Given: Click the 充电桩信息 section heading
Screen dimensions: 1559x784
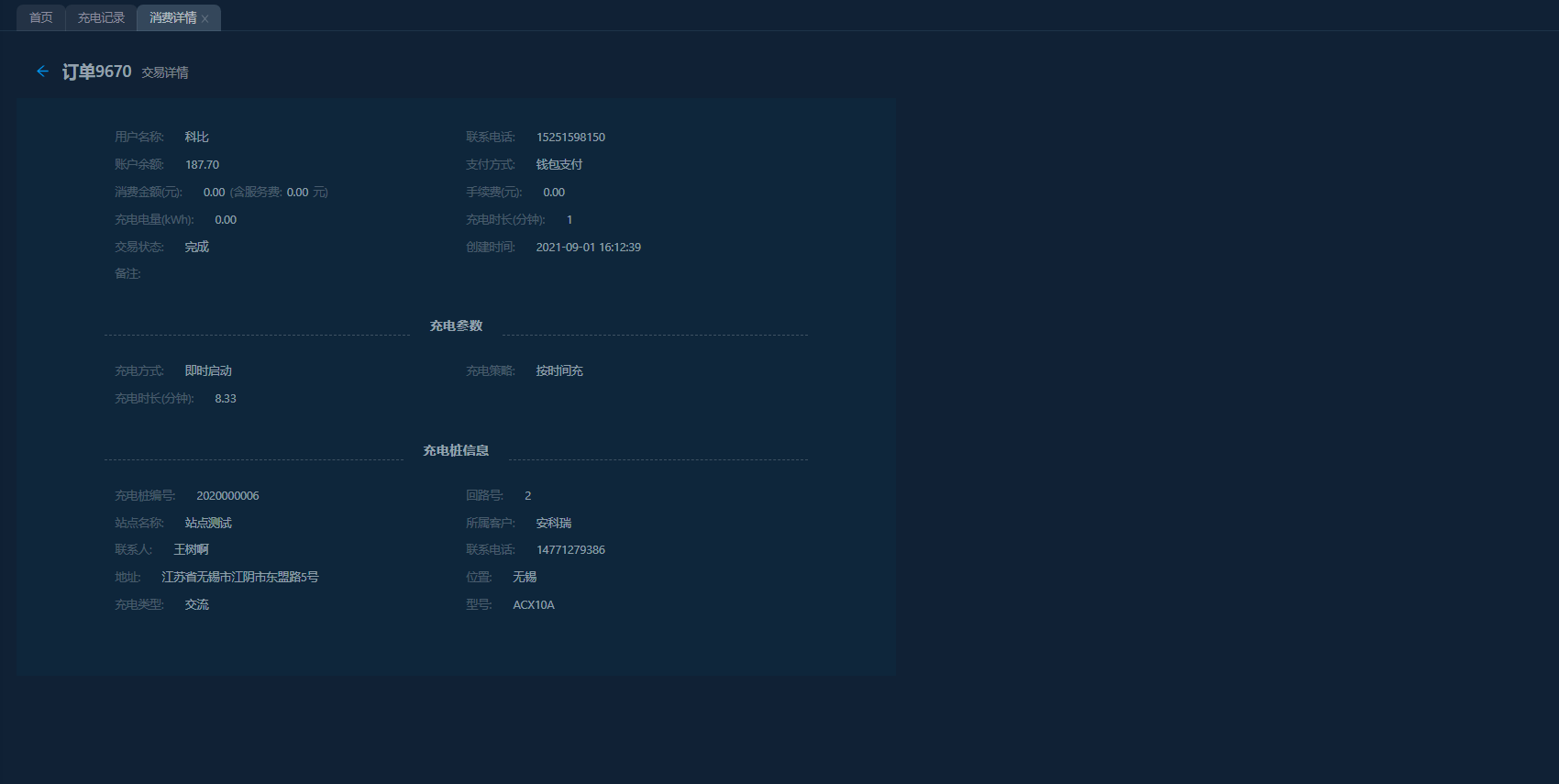Looking at the screenshot, I should coord(456,451).
